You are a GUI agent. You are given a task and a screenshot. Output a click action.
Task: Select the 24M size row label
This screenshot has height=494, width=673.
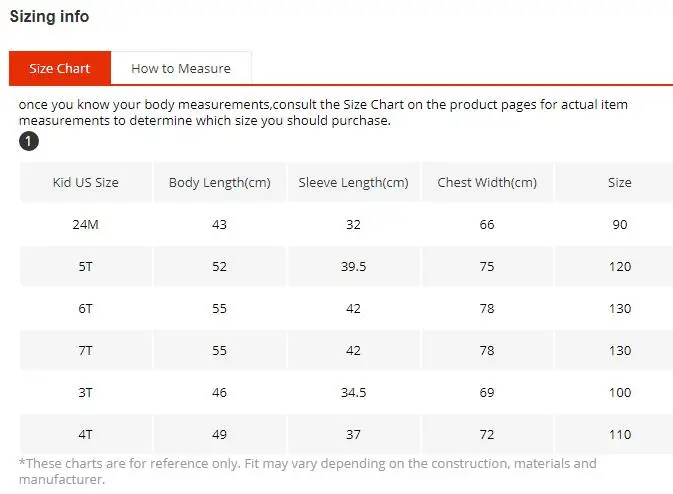tap(86, 224)
